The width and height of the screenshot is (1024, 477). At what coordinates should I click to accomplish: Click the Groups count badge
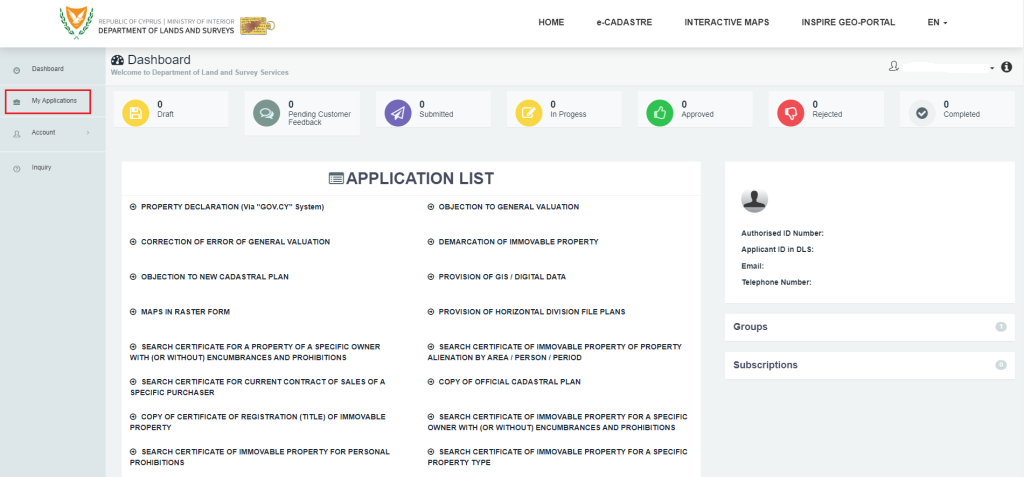tap(1001, 327)
